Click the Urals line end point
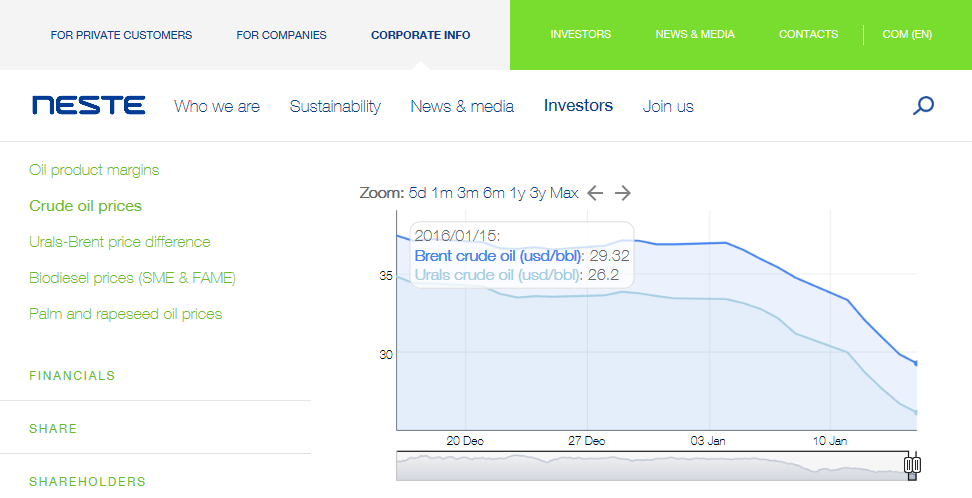The width and height of the screenshot is (972, 498). 916,412
